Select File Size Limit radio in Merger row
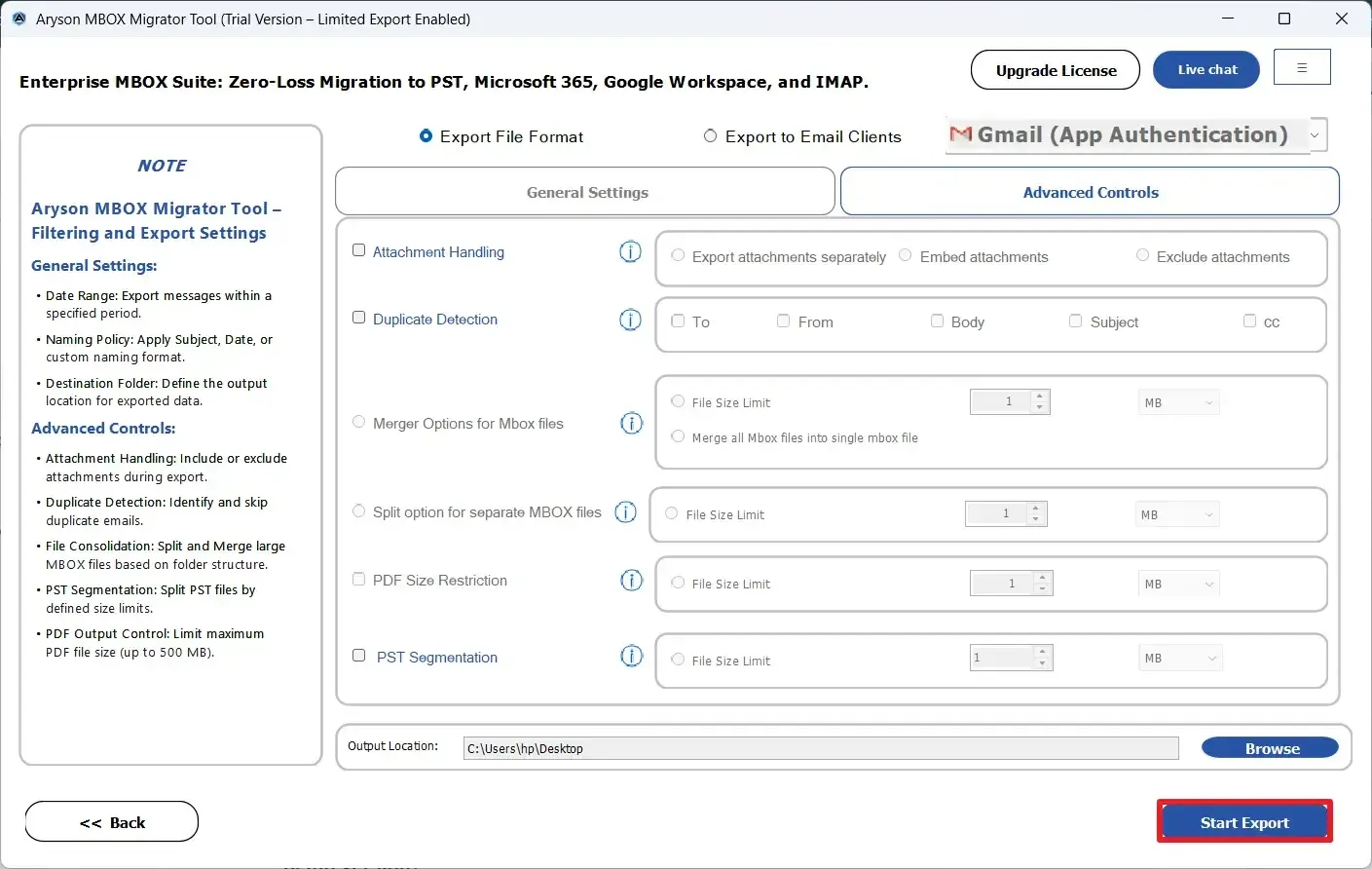1372x869 pixels. [x=678, y=401]
